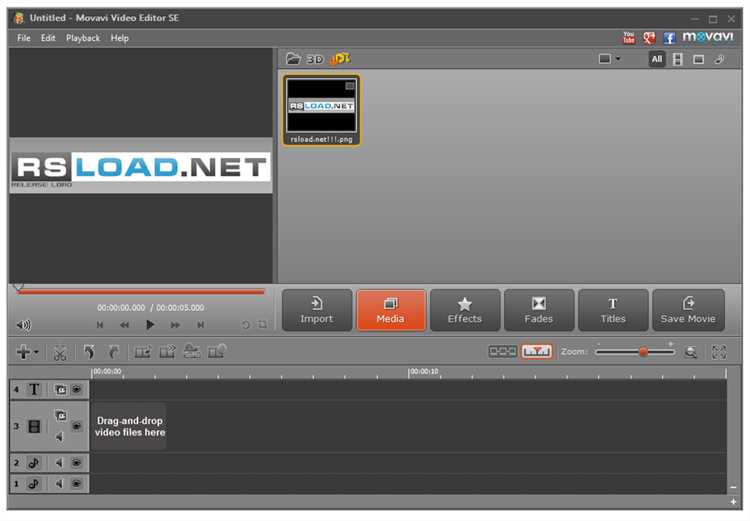Open the folder icon in media panel
Viewport: 750px width, 521px height.
coord(293,59)
